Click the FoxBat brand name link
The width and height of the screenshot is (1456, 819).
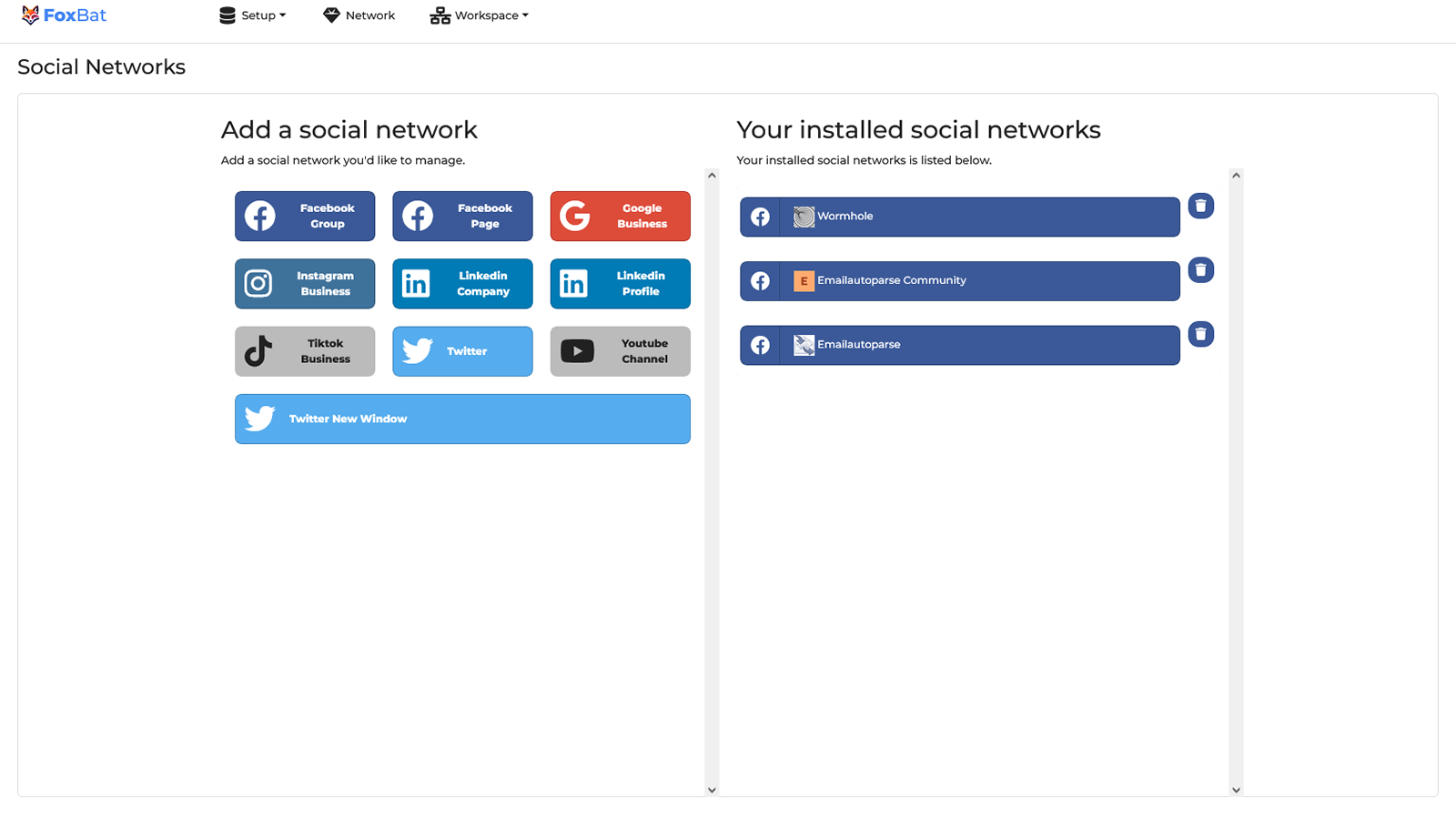75,15
